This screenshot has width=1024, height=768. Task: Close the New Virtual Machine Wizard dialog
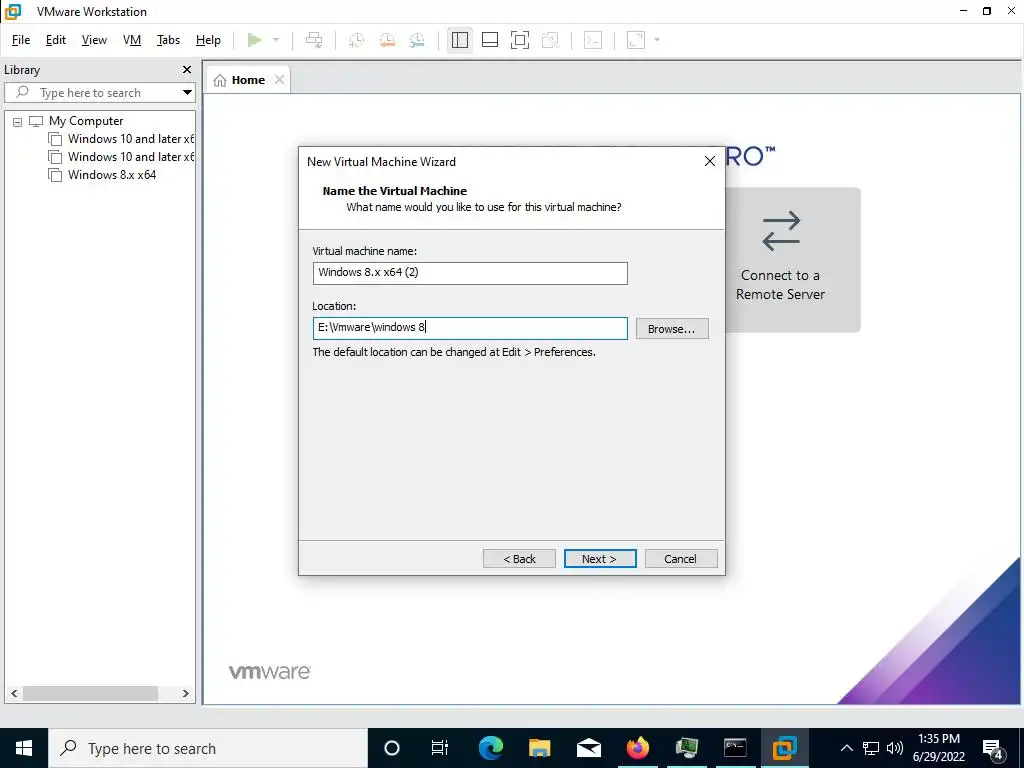pos(710,161)
